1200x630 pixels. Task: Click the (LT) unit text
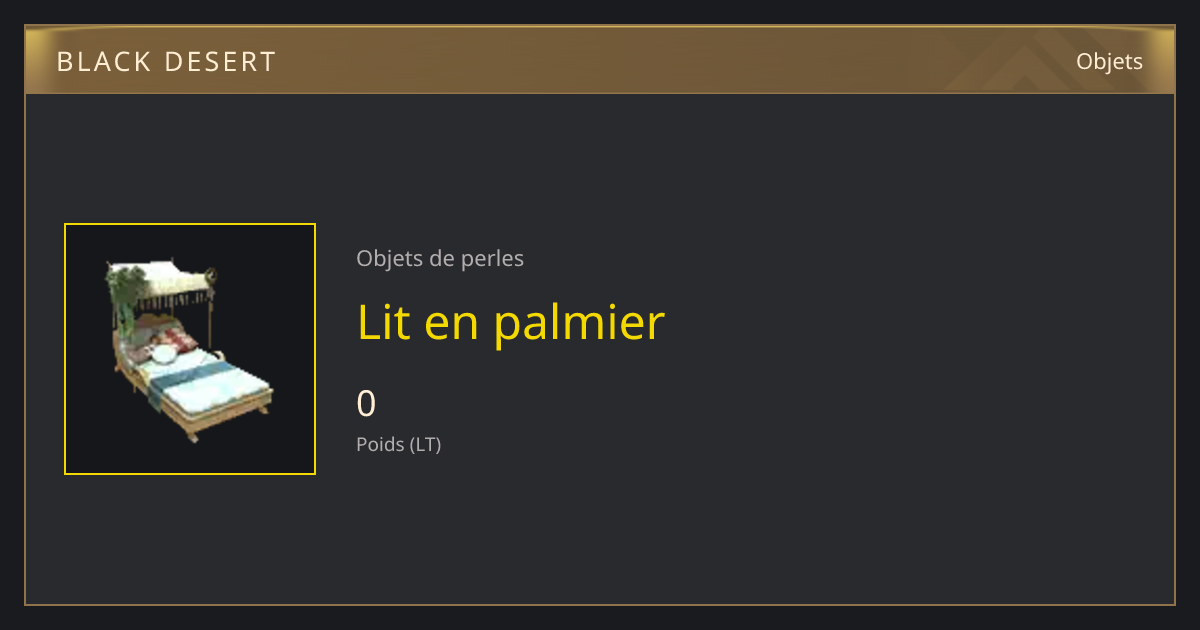426,444
